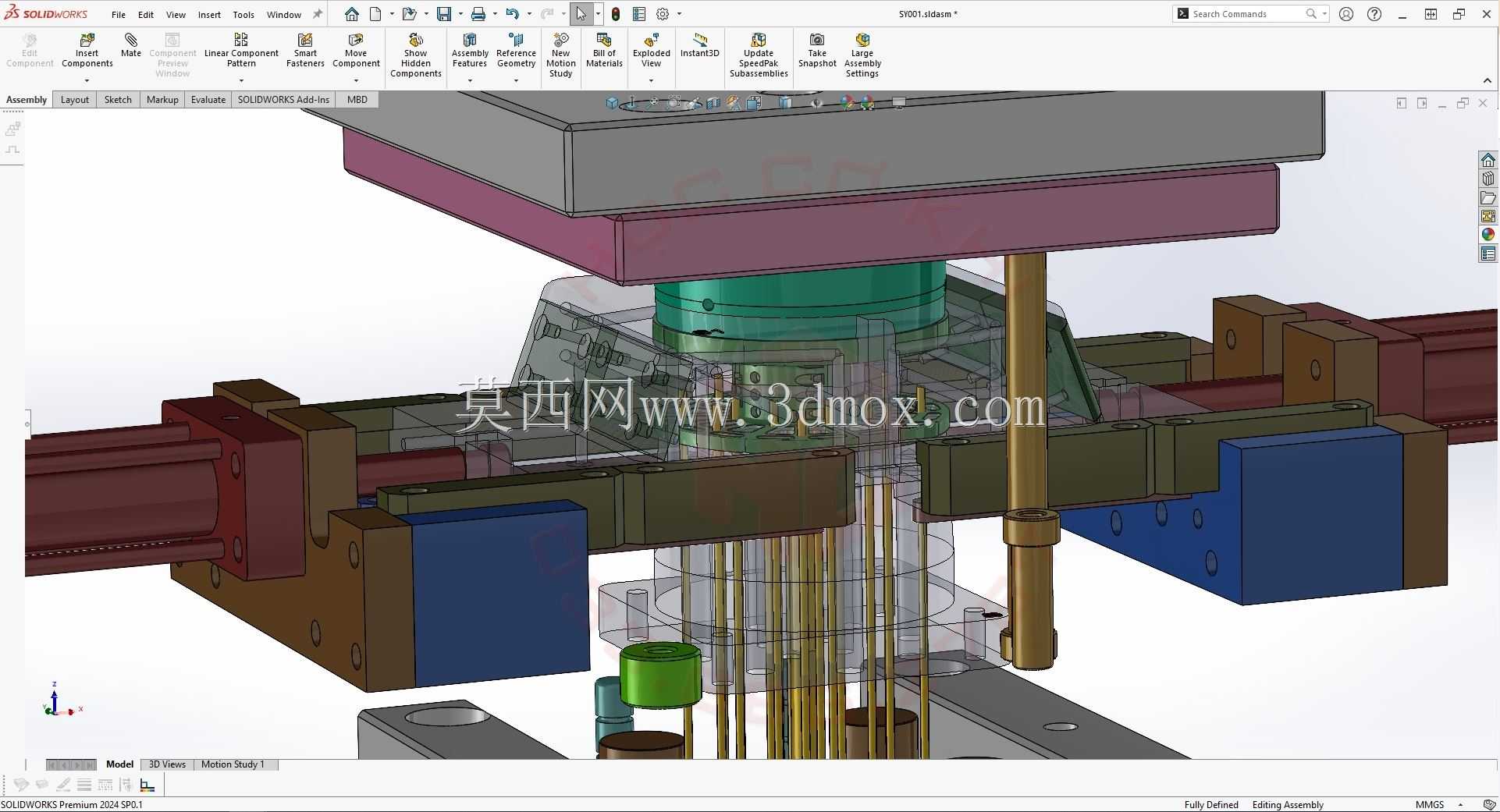Open unit system MMGS dropdown
1500x812 pixels.
pos(1461,805)
